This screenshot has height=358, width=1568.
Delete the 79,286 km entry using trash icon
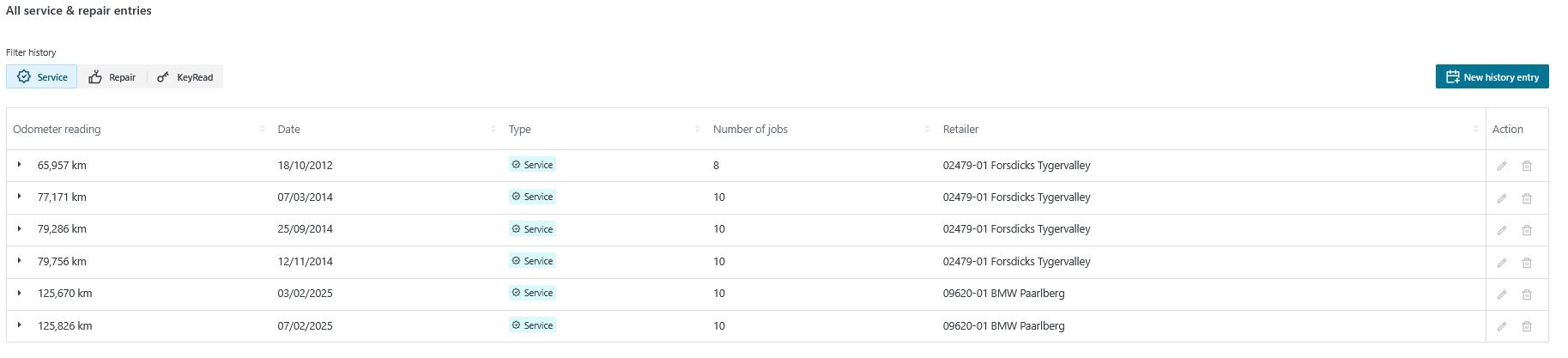tap(1527, 230)
